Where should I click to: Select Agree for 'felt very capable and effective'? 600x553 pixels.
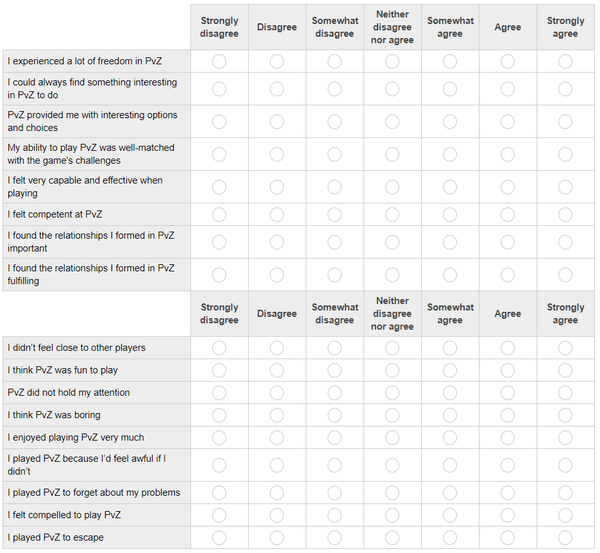coord(507,187)
